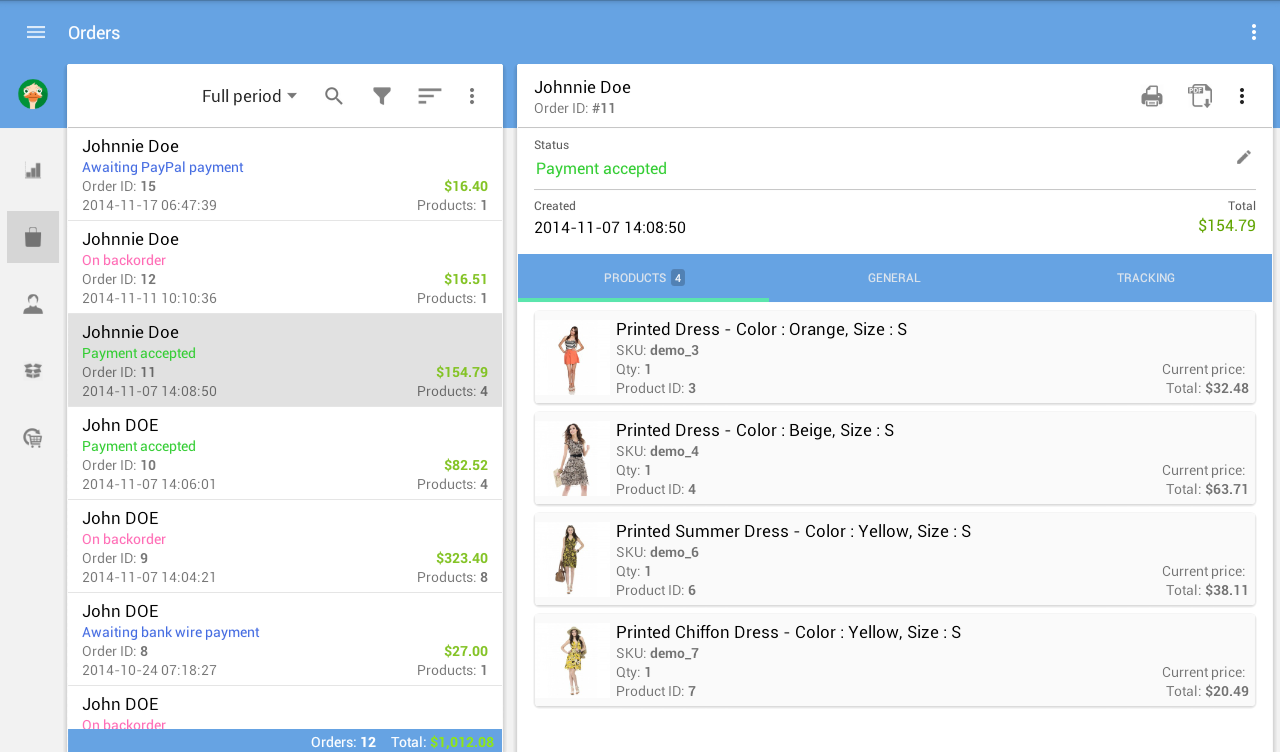Open the orders list overflow menu
The height and width of the screenshot is (752, 1280).
click(x=472, y=96)
